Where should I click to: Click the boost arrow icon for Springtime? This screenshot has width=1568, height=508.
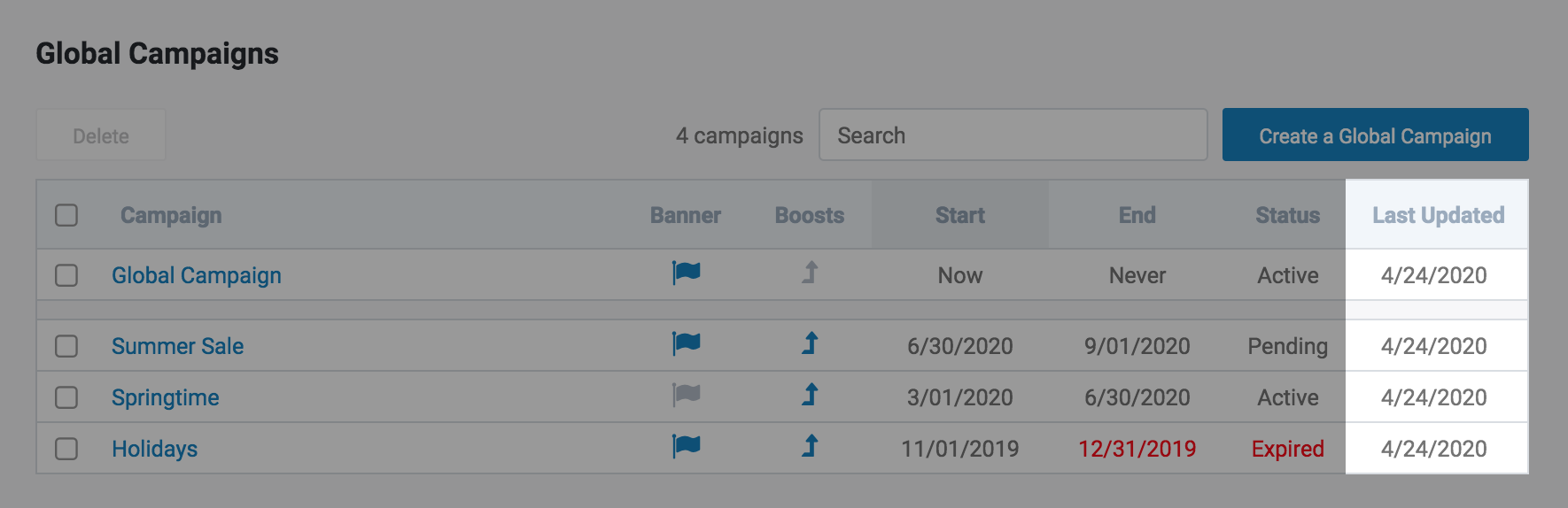coord(810,395)
